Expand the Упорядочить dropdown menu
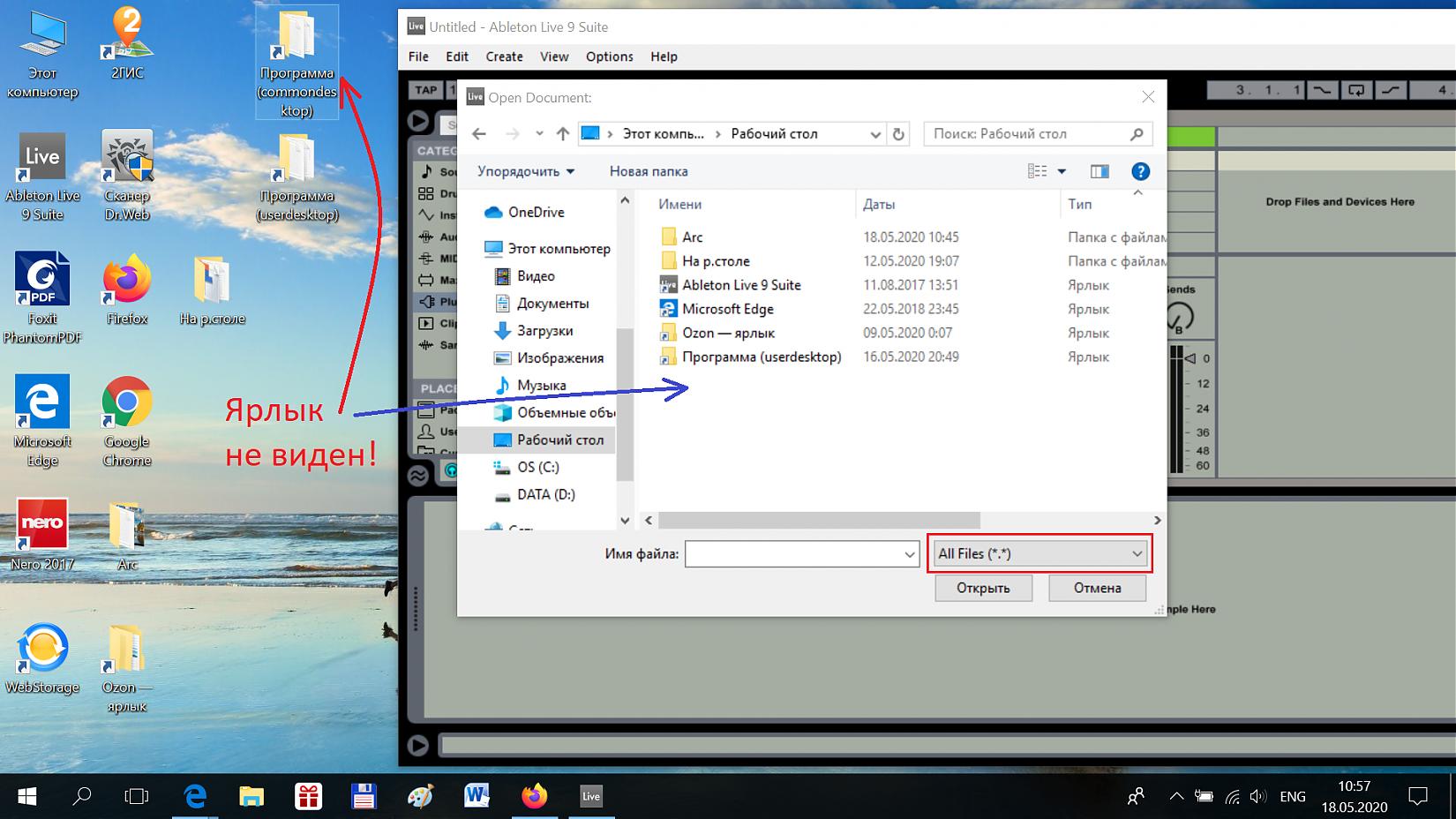This screenshot has width=1456, height=819. pyautogui.click(x=526, y=171)
